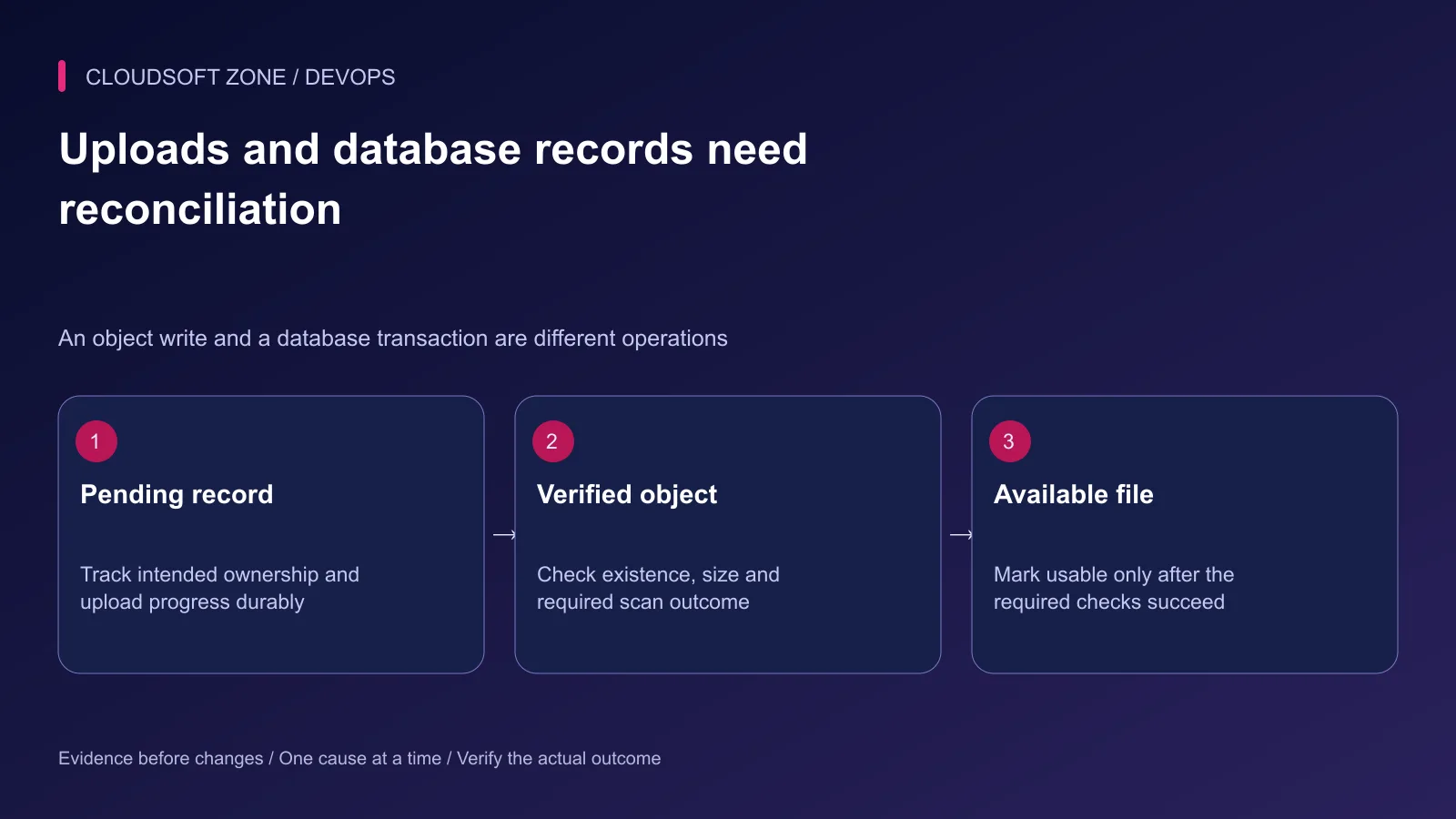Click the step 3 number badge
The width and height of the screenshot is (1456, 819).
[1010, 441]
